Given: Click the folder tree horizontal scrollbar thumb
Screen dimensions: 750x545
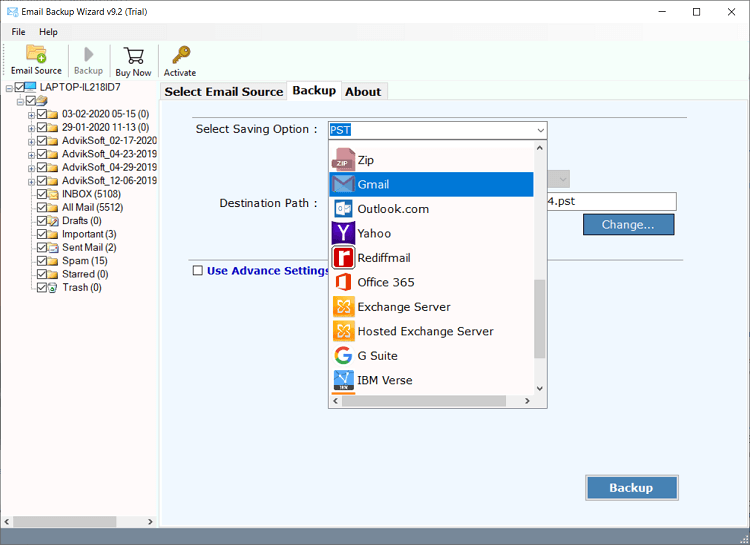Looking at the screenshot, I should pyautogui.click(x=65, y=522).
